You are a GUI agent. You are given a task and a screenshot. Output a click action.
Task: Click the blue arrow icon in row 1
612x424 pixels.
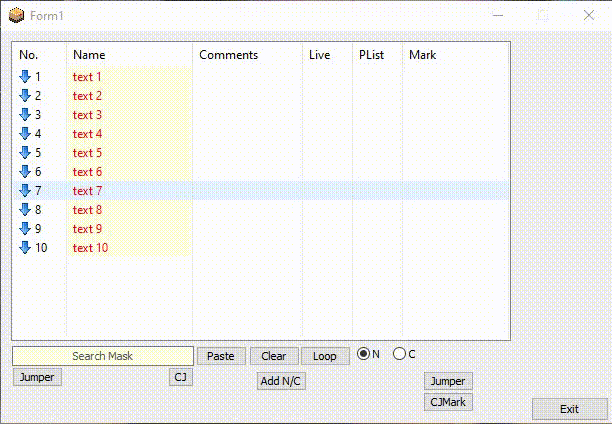pyautogui.click(x=25, y=76)
